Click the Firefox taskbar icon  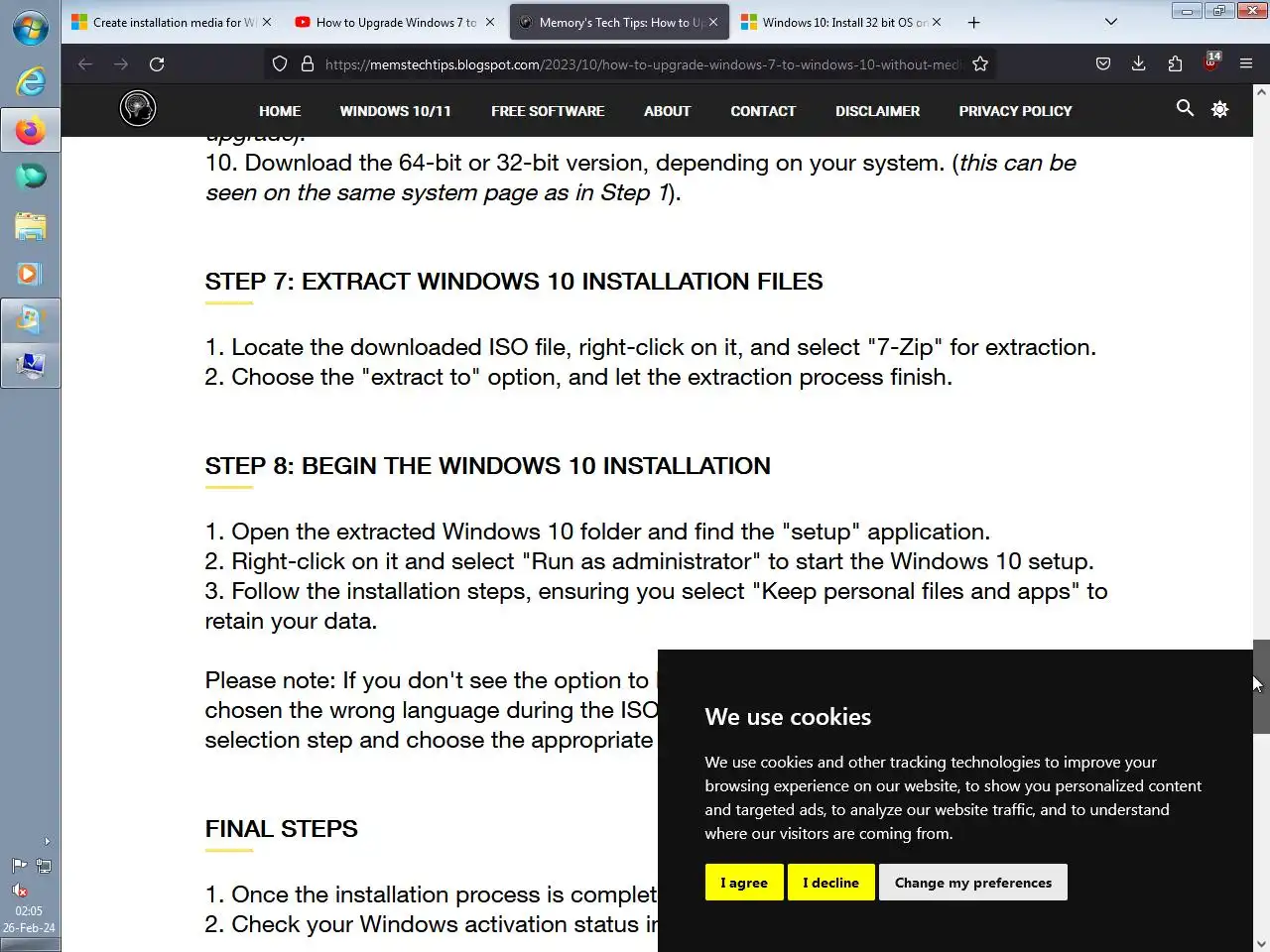pos(30,131)
